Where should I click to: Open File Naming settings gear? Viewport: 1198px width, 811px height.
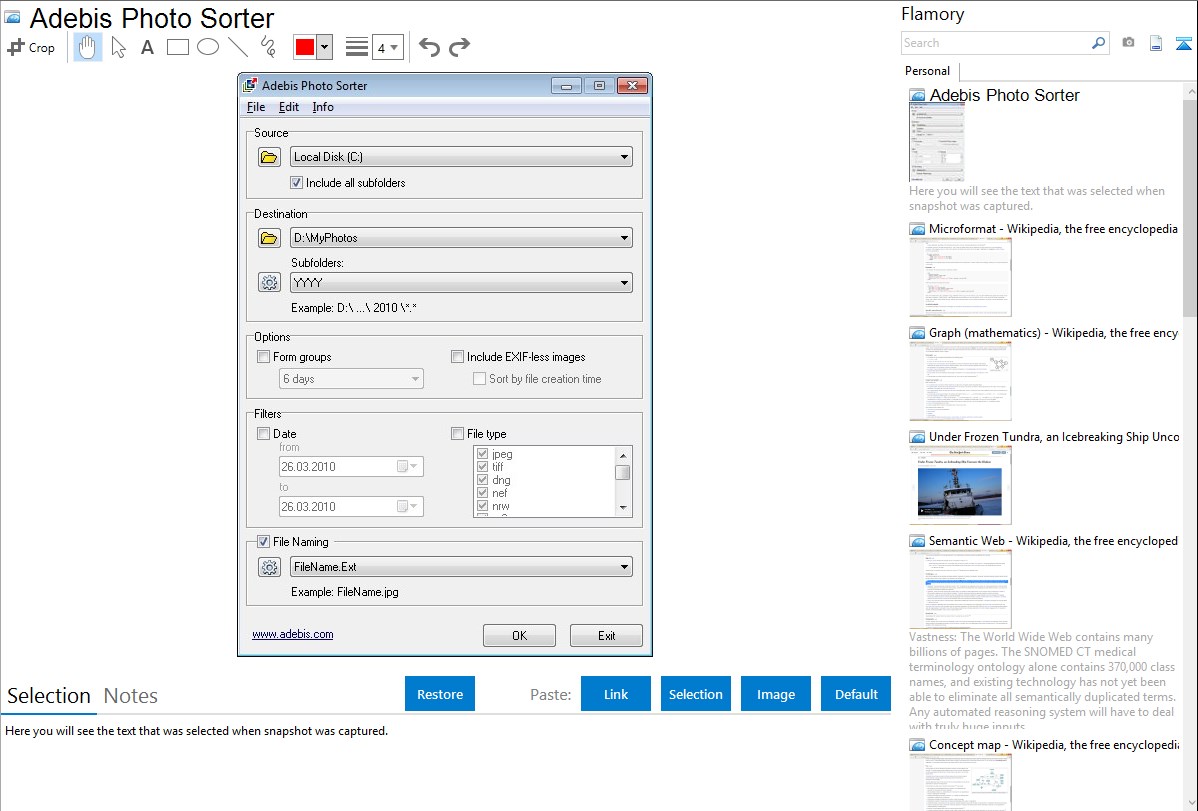(269, 567)
